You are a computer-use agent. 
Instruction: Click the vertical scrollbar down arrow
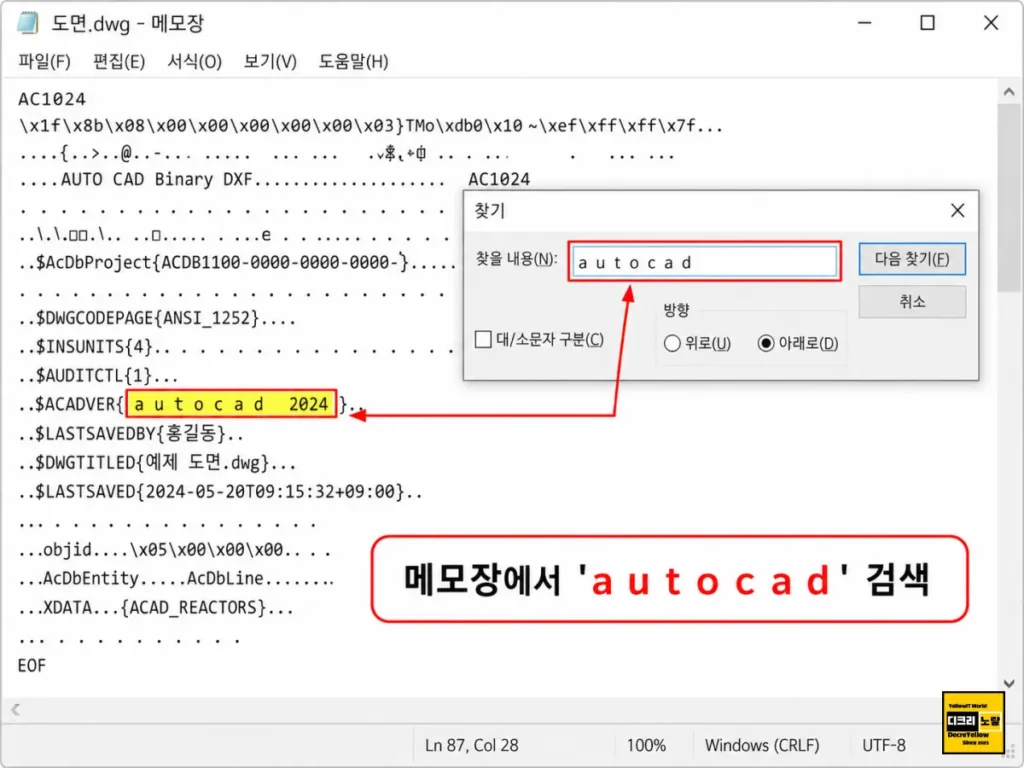pos(1010,684)
